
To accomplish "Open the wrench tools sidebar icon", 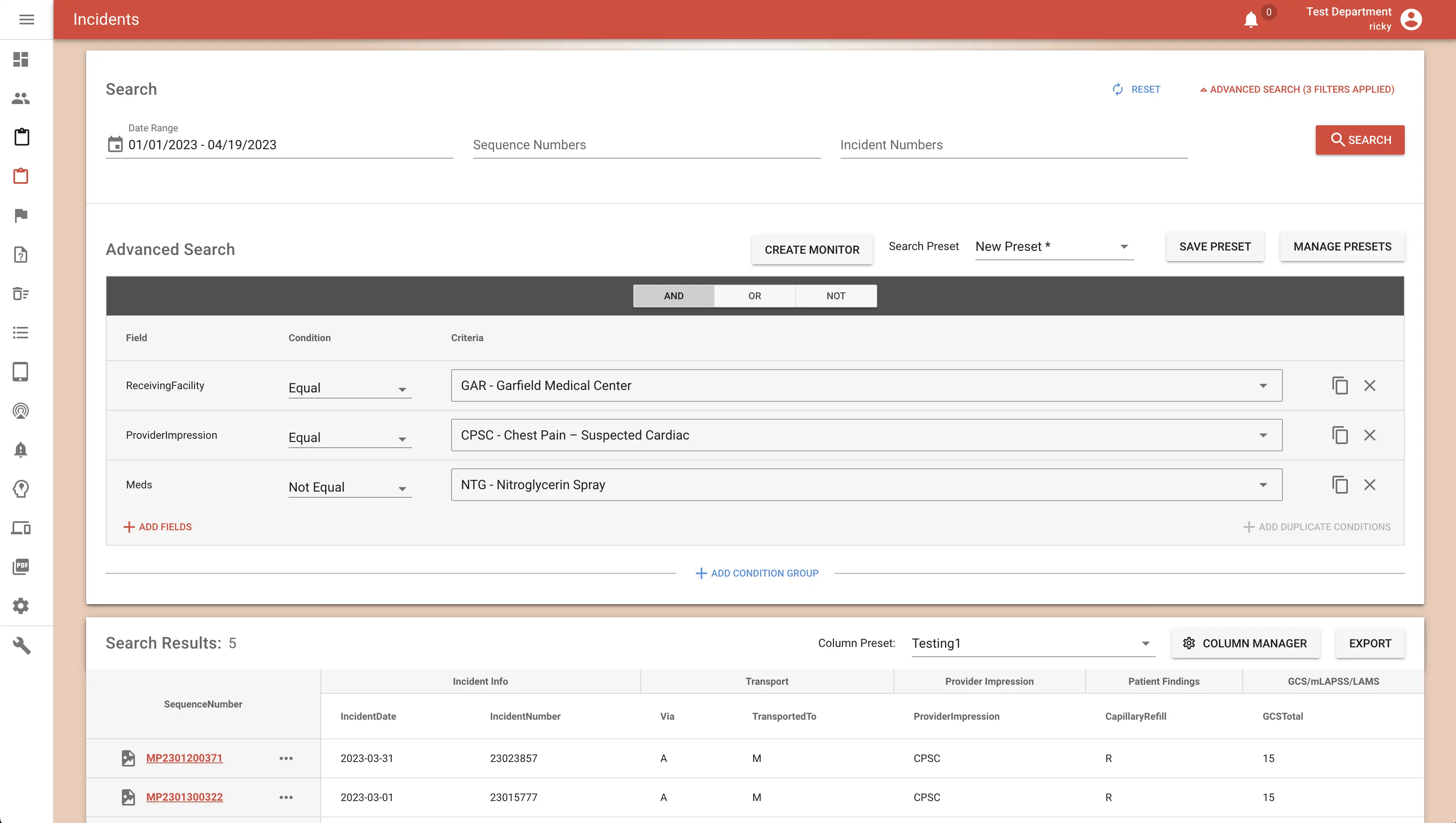I will [22, 646].
